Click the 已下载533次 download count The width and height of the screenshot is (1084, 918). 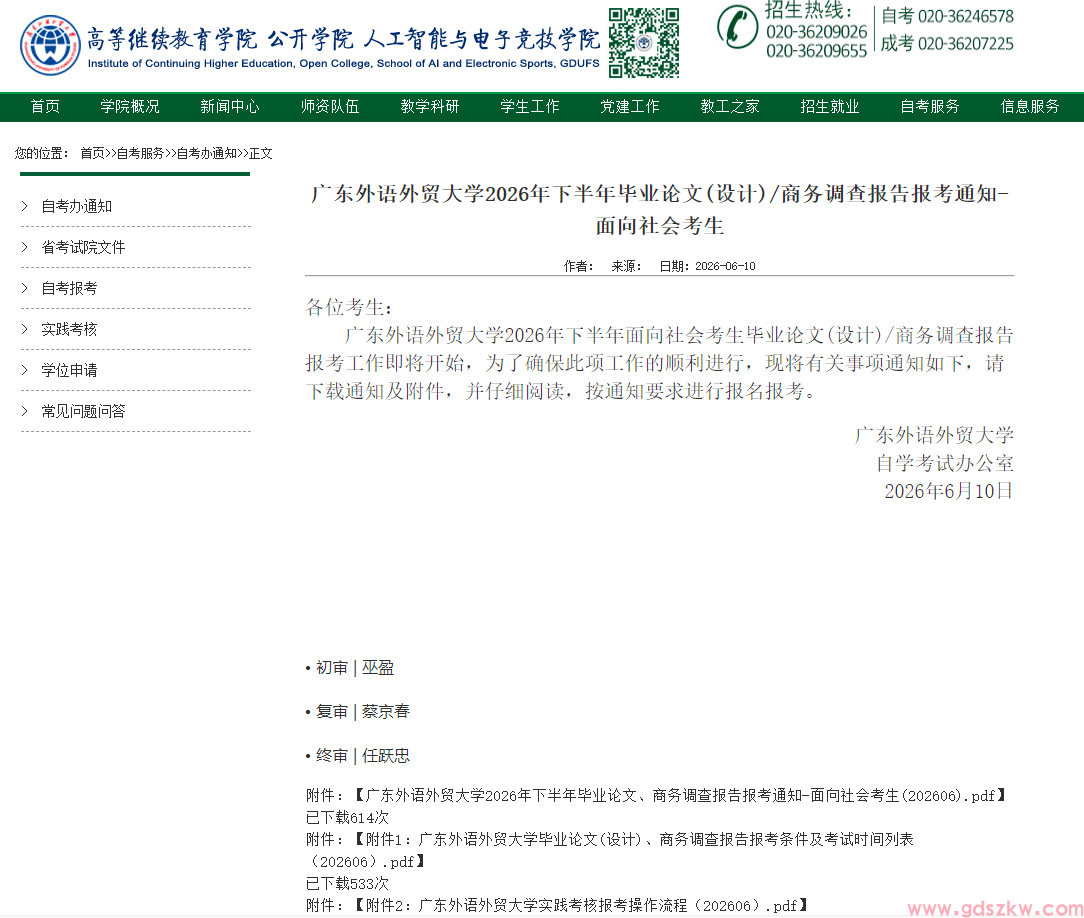[x=347, y=883]
